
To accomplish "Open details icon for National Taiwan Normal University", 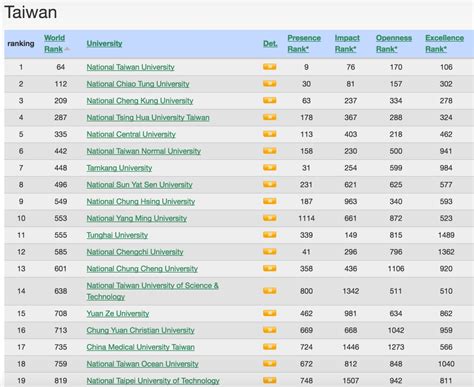I will pyautogui.click(x=270, y=151).
